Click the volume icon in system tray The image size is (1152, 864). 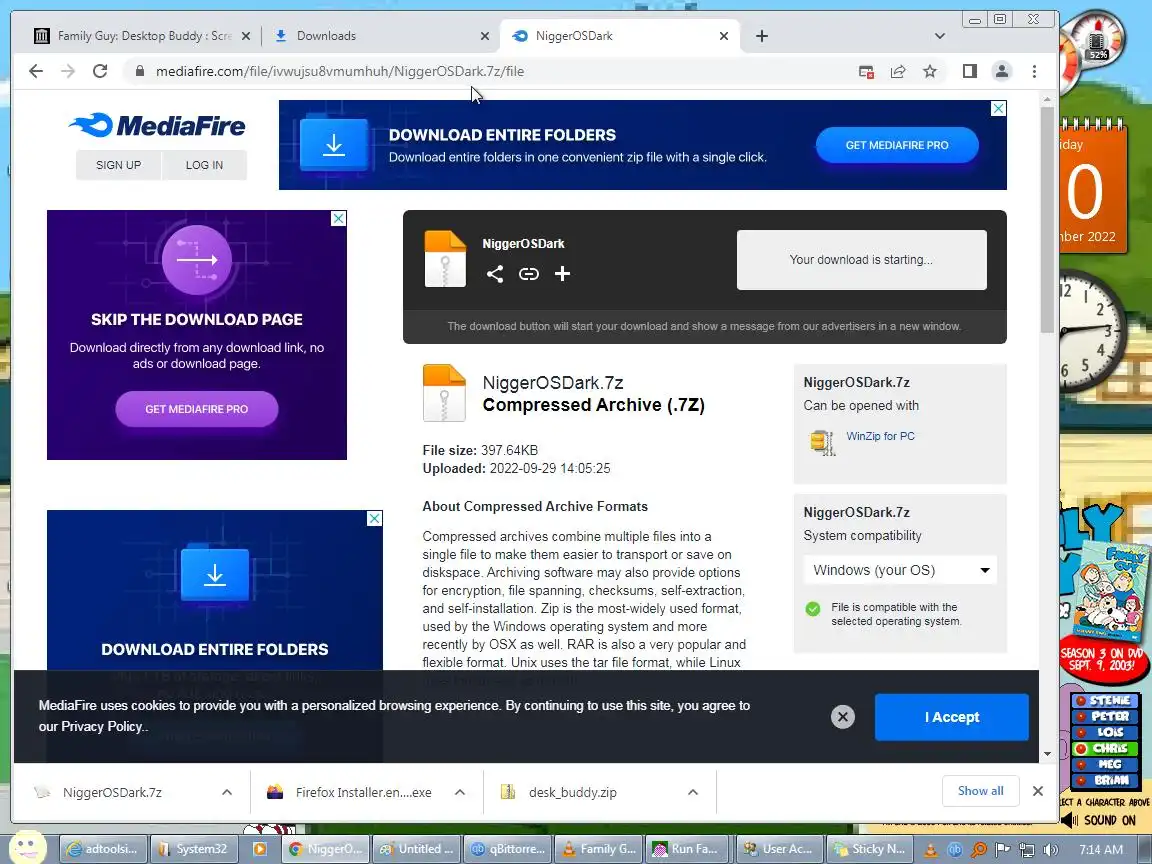pyautogui.click(x=1051, y=849)
